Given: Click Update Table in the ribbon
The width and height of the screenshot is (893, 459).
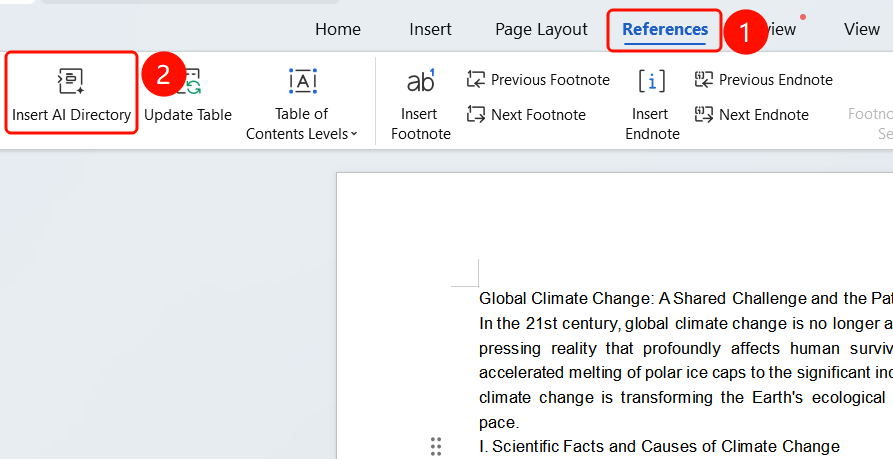Looking at the screenshot, I should (x=188, y=114).
